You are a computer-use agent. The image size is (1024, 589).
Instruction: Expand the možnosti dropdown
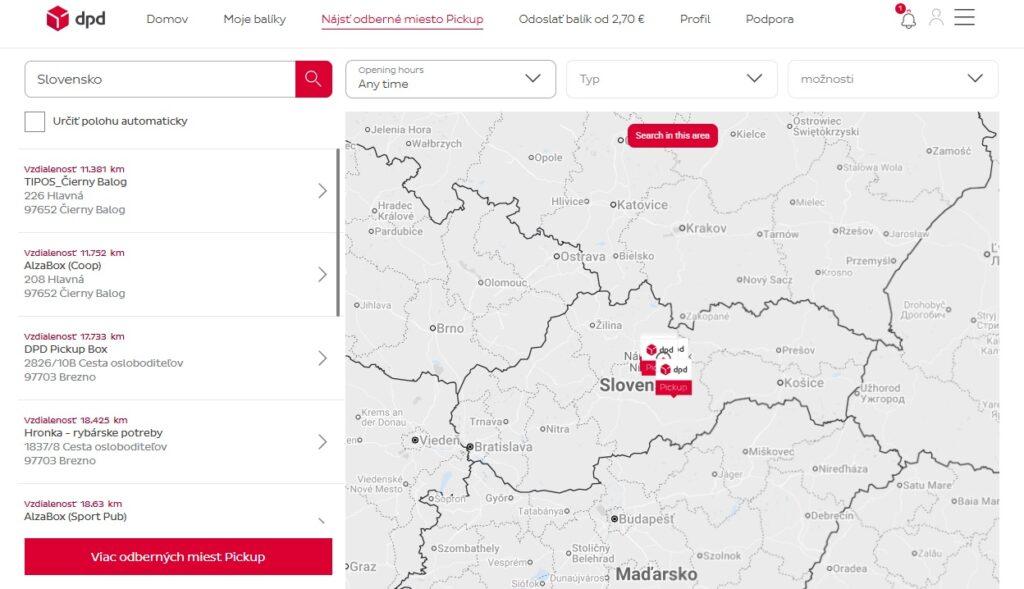pyautogui.click(x=893, y=79)
